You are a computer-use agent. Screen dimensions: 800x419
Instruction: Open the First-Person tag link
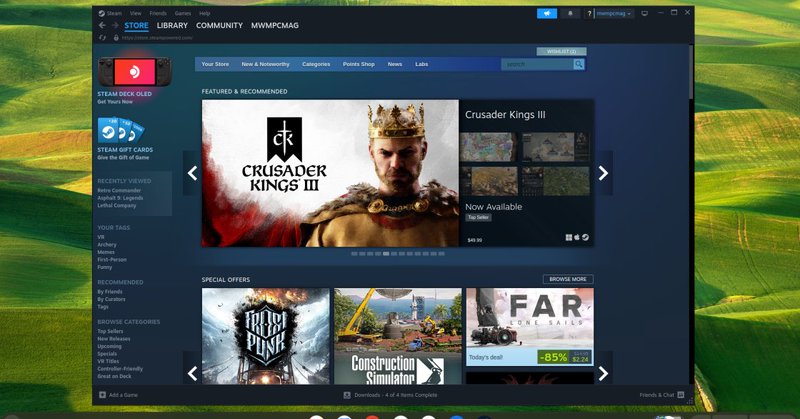coord(112,260)
